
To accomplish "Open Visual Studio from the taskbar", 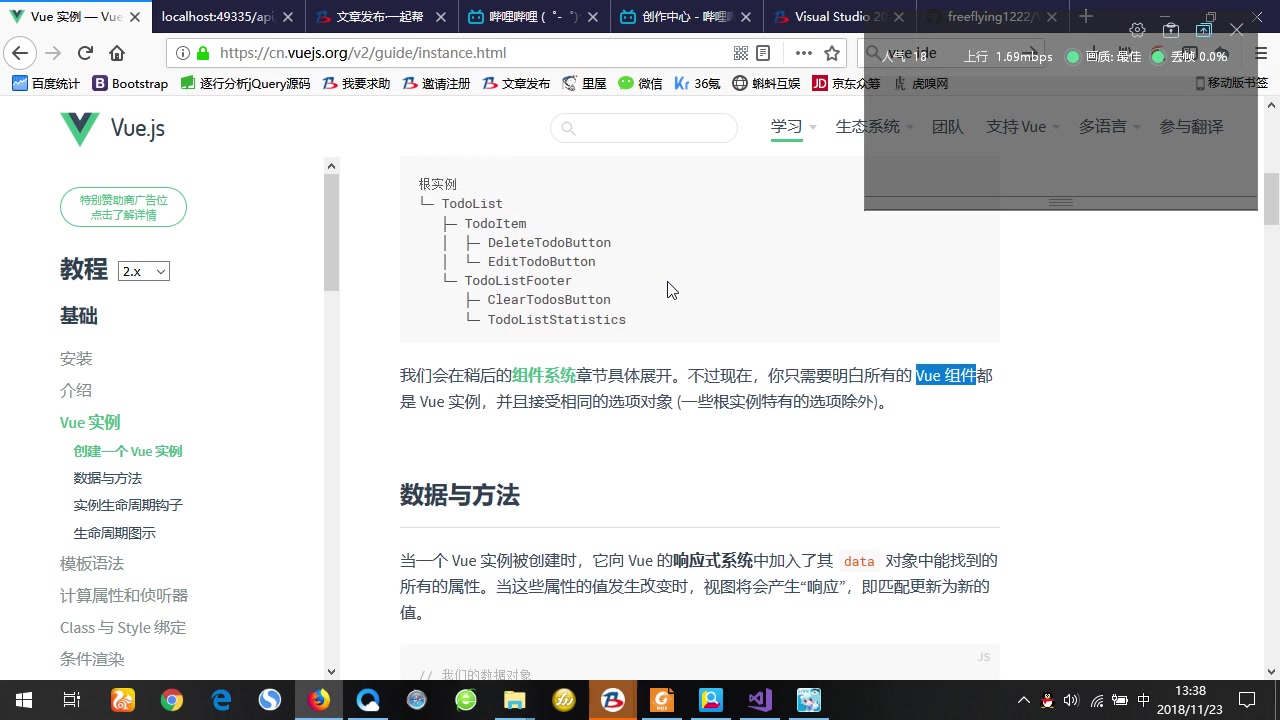I will [759, 700].
